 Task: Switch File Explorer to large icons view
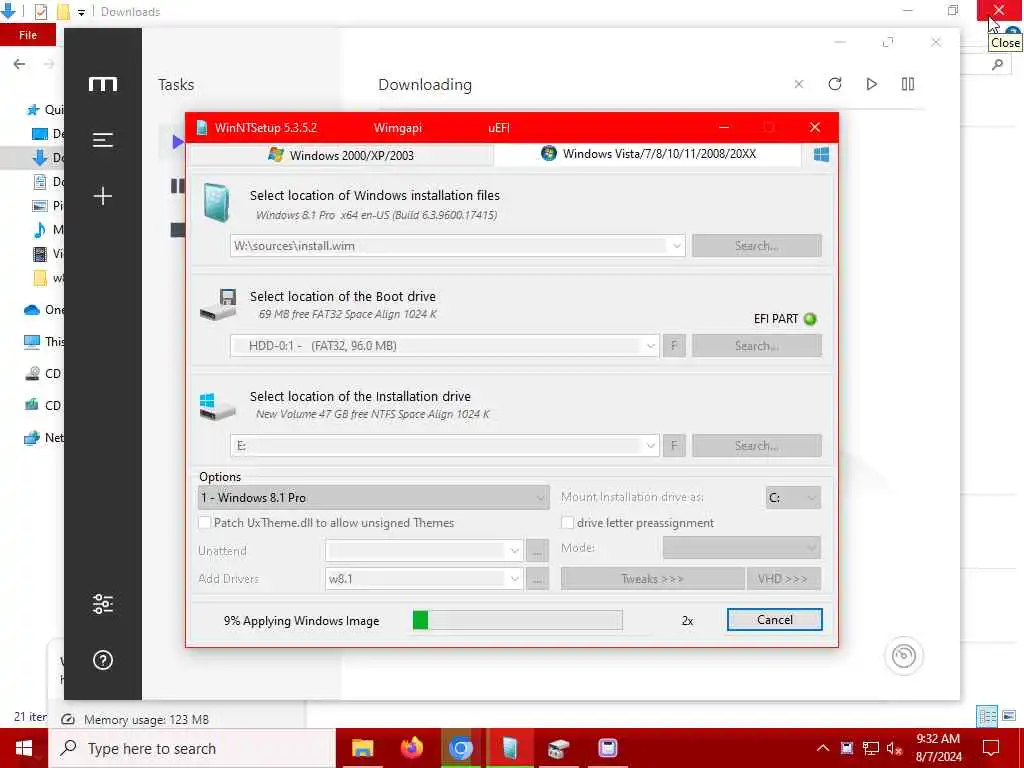pyautogui.click(x=1009, y=716)
